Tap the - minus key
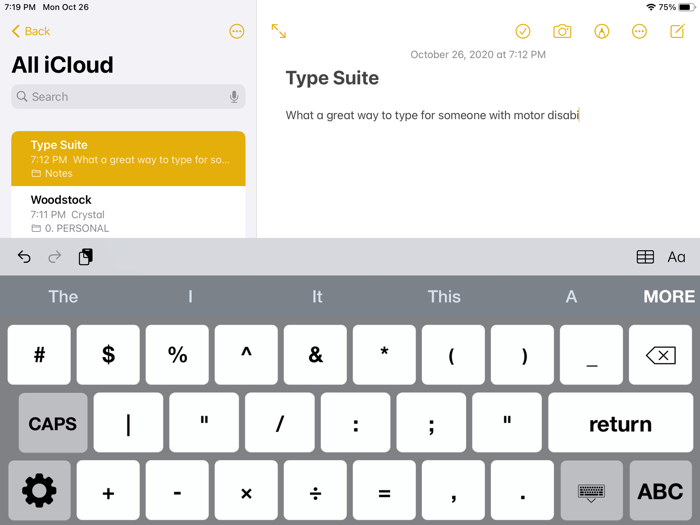 click(x=177, y=491)
